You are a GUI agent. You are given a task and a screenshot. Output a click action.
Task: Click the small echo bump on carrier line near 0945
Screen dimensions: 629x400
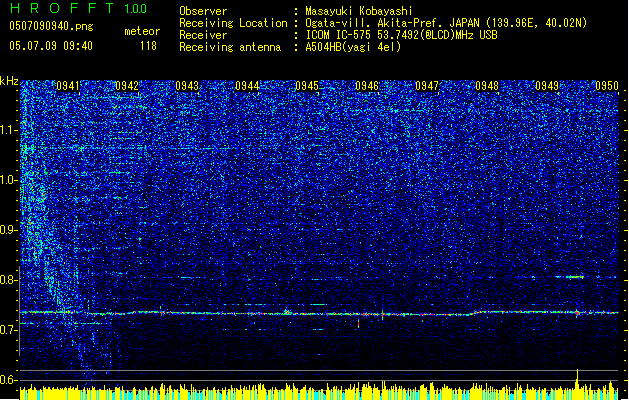click(x=286, y=311)
